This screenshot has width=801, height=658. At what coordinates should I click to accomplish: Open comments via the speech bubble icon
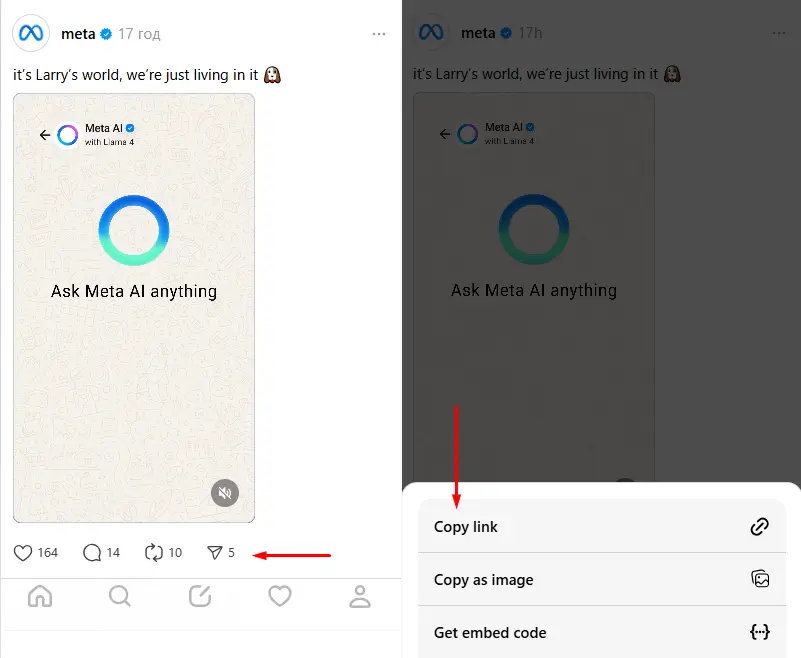tap(93, 552)
